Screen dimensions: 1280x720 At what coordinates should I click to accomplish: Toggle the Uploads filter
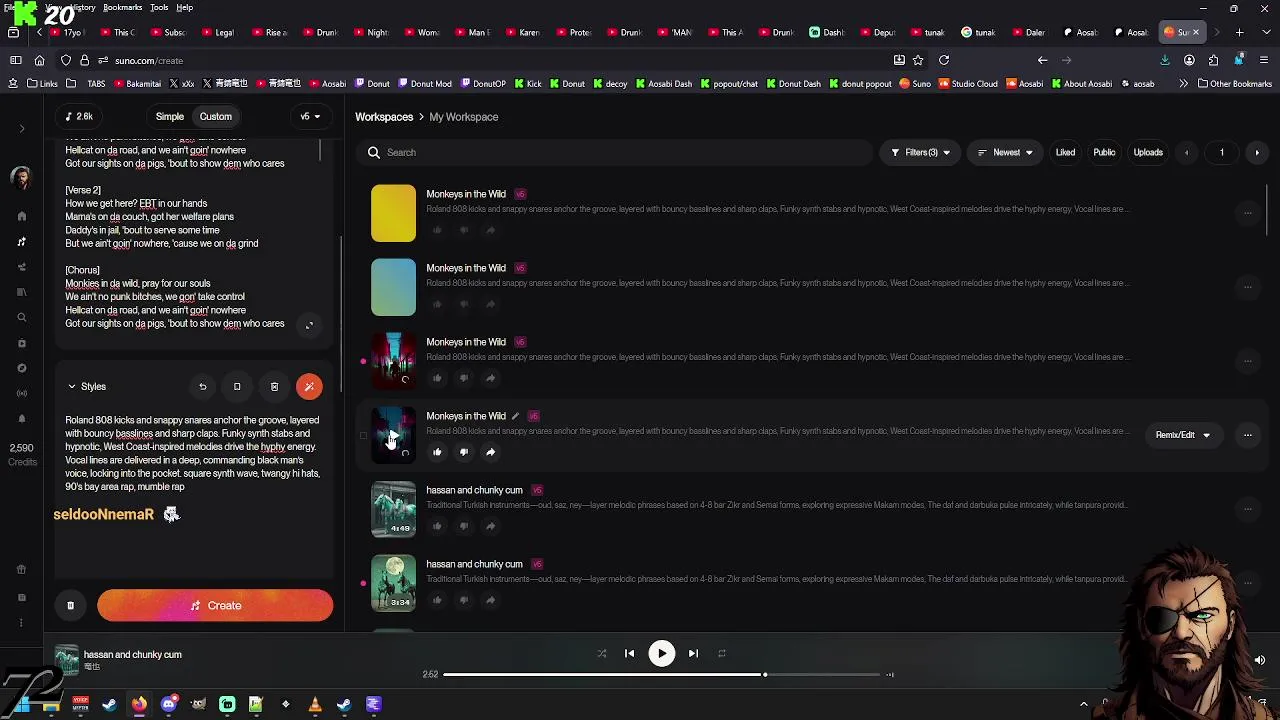point(1148,153)
